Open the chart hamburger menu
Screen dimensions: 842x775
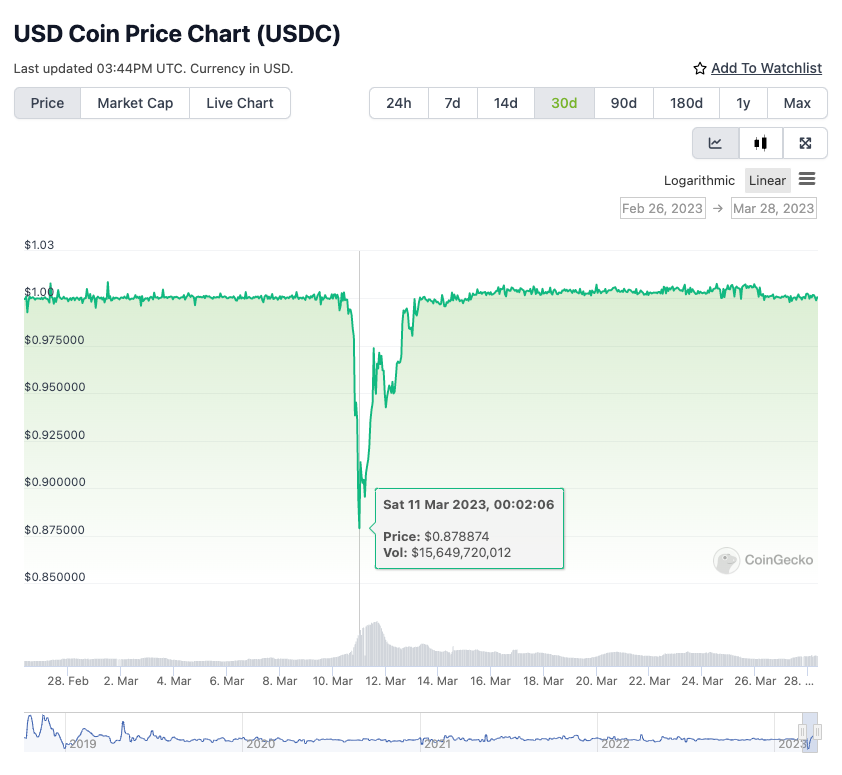(807, 179)
